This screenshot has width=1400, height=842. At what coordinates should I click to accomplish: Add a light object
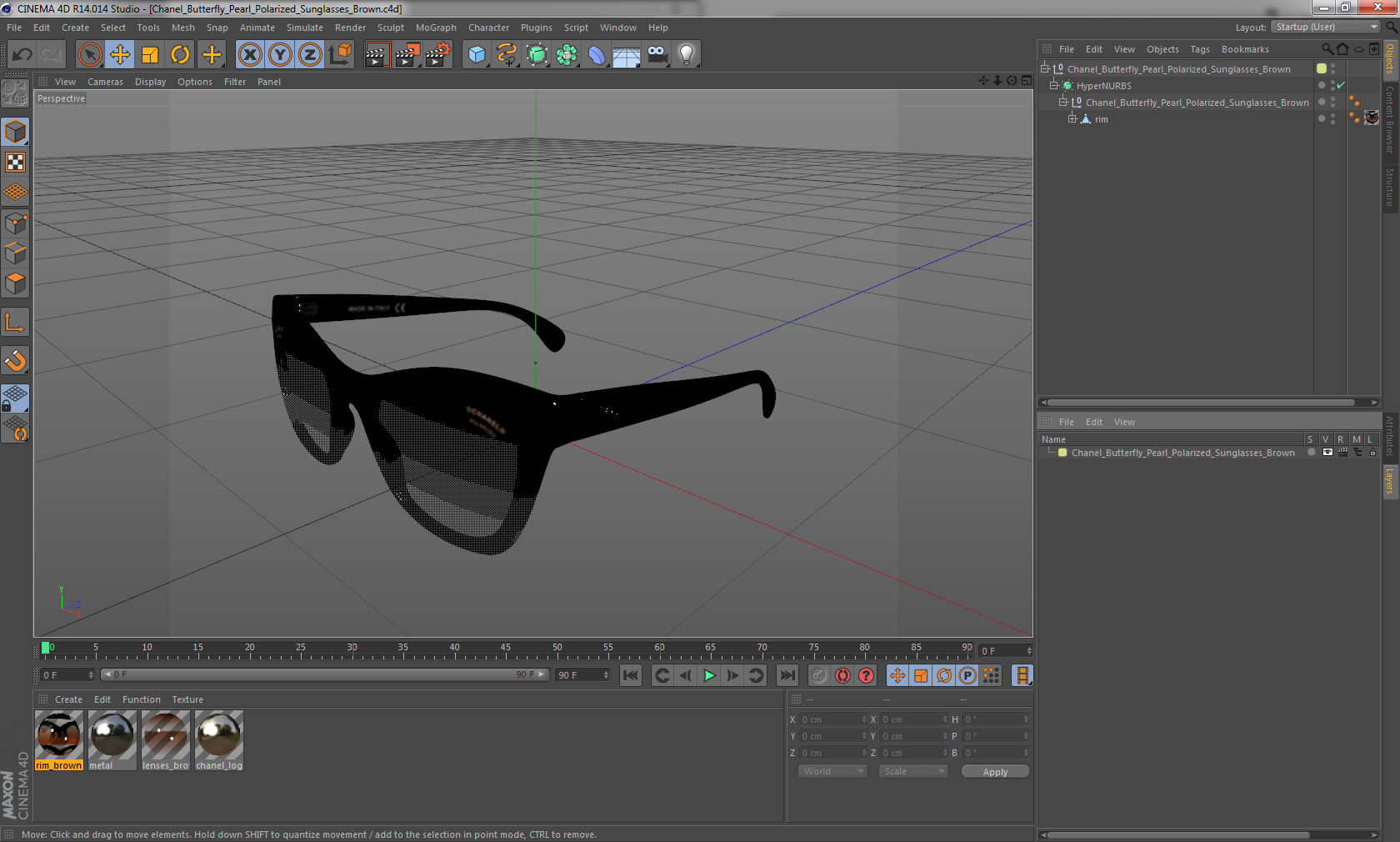click(x=687, y=55)
